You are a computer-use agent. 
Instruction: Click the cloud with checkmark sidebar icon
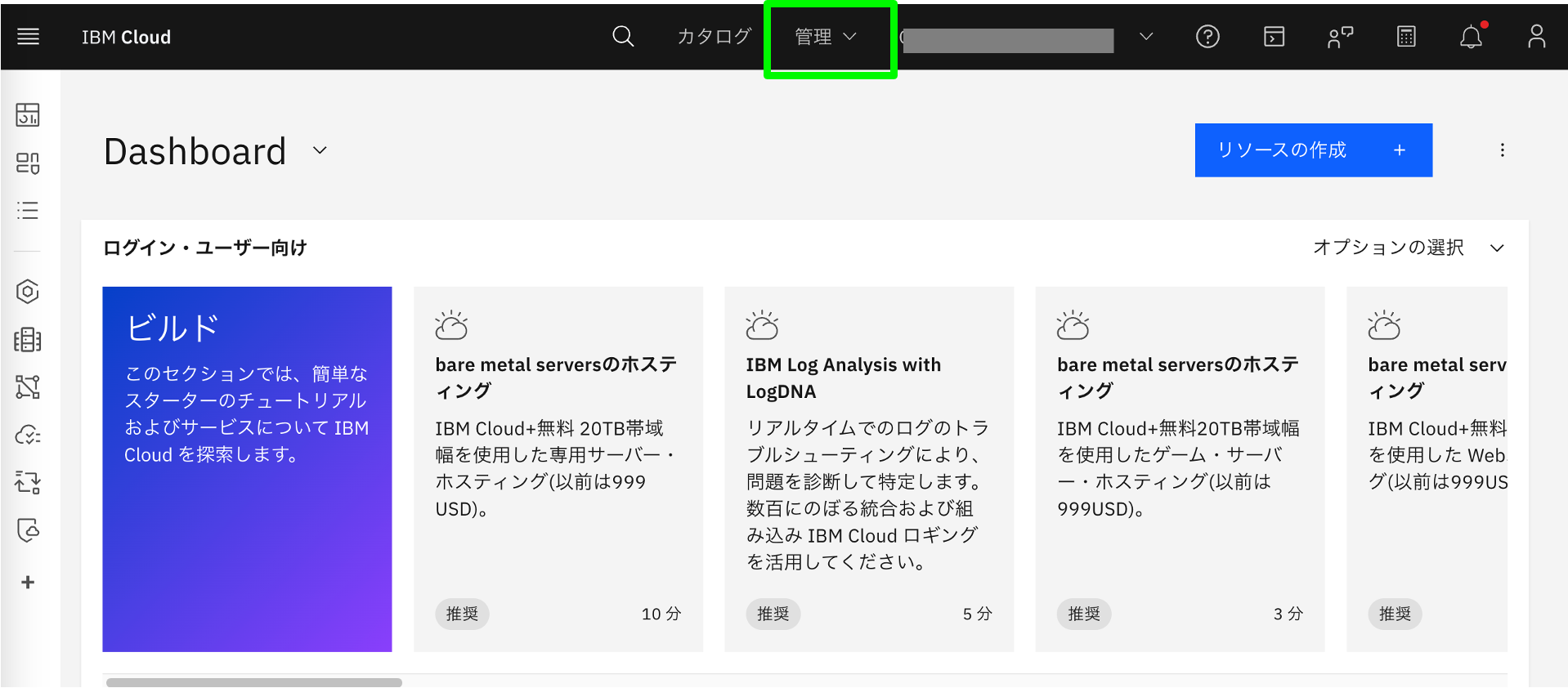pyautogui.click(x=28, y=435)
